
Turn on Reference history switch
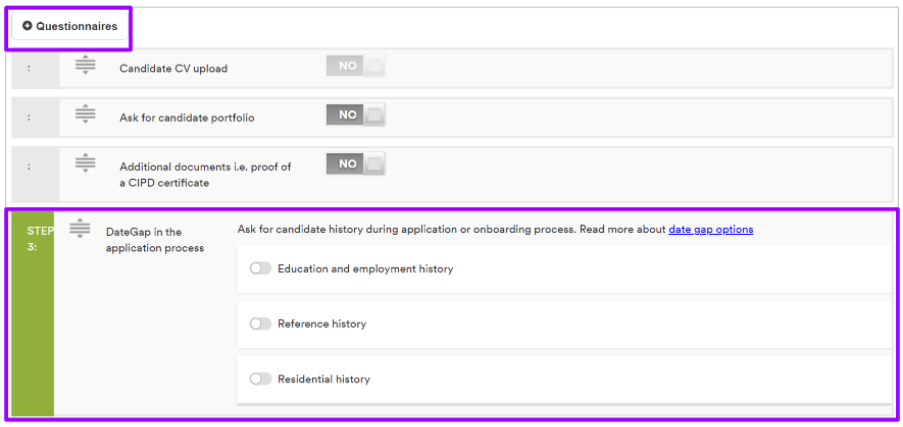[261, 324]
